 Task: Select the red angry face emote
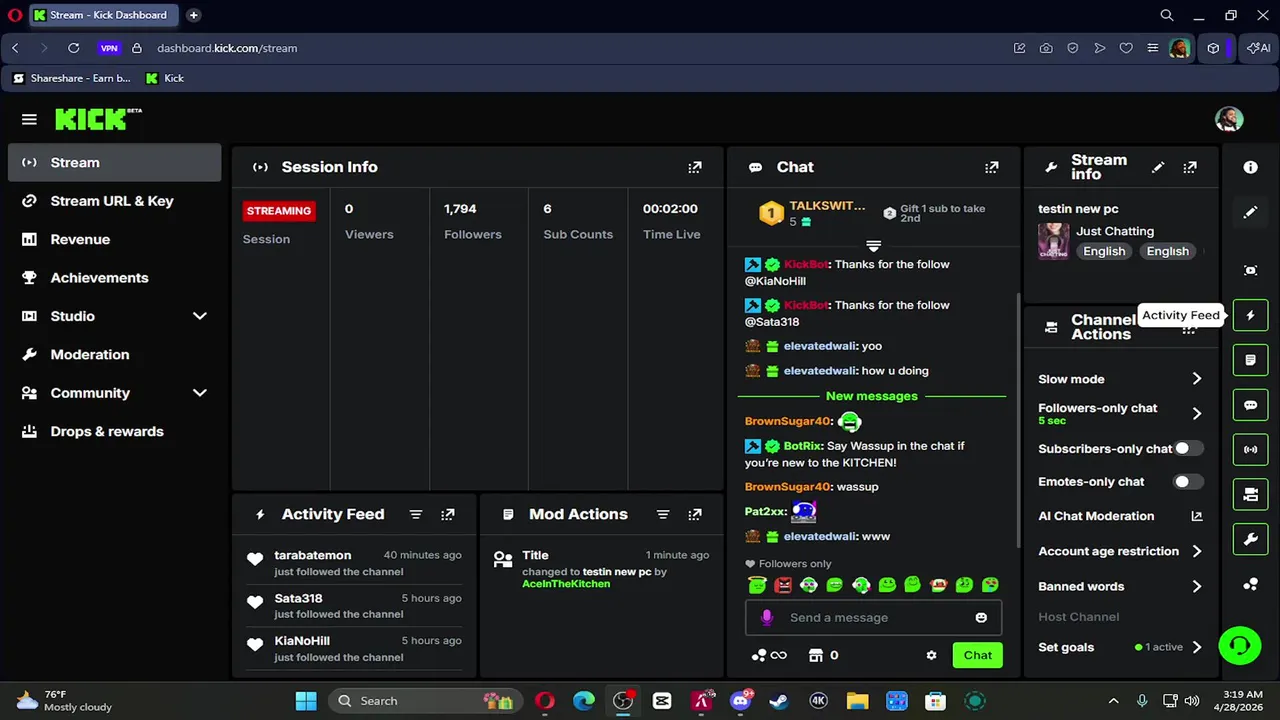pyautogui.click(x=783, y=585)
